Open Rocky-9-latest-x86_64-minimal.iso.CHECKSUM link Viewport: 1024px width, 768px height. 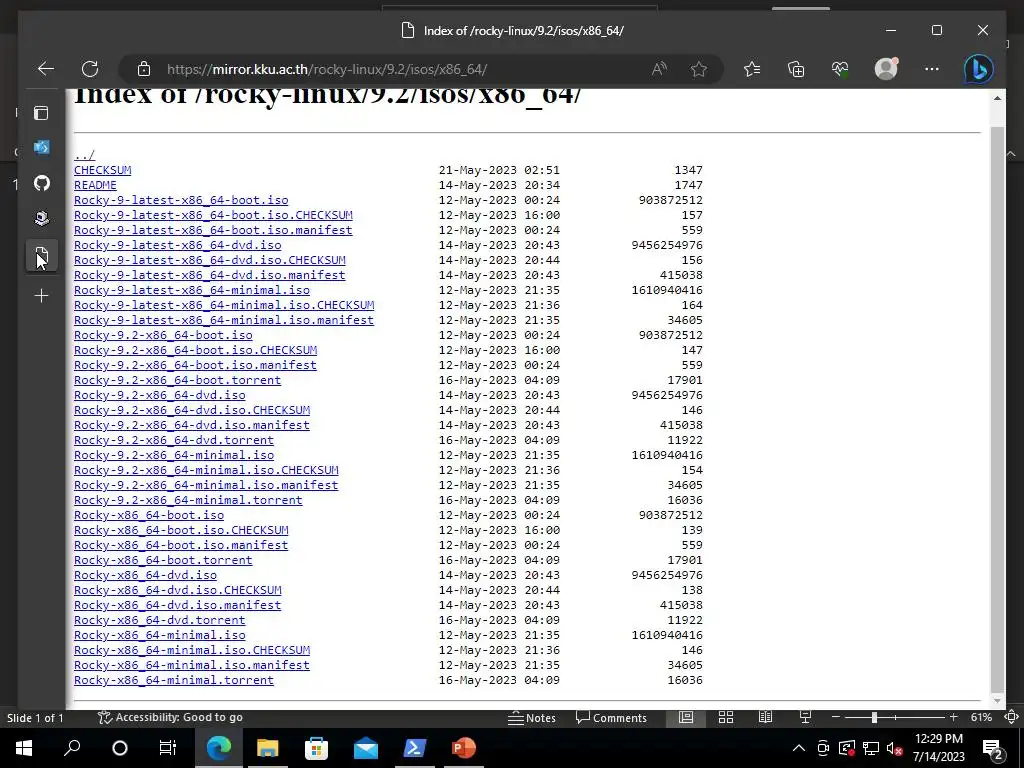pyautogui.click(x=224, y=305)
